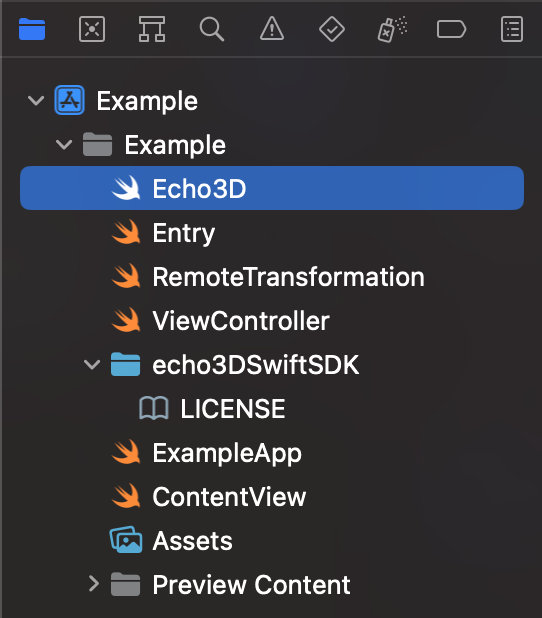The width and height of the screenshot is (542, 618).
Task: Open the Source Control navigator
Action: 92,29
